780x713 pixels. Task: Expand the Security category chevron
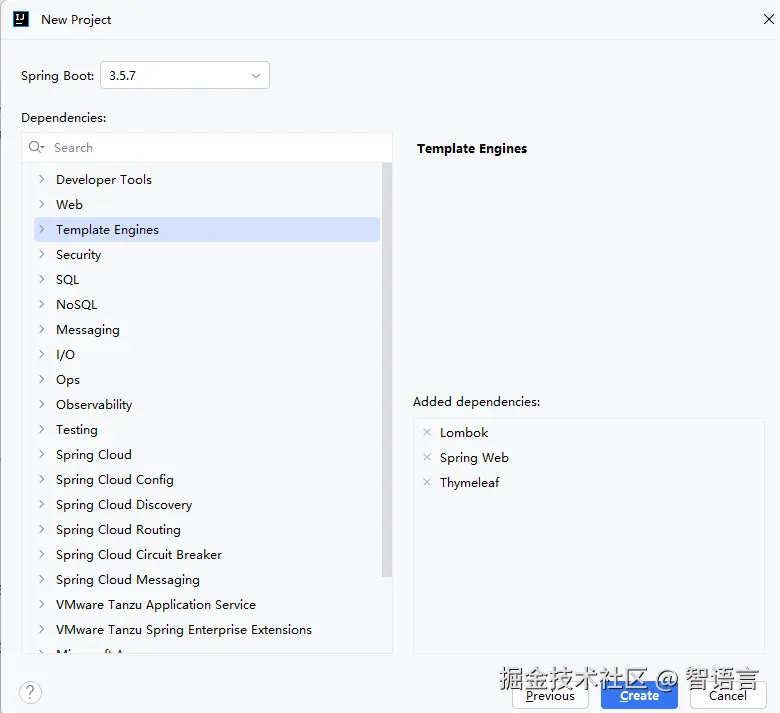point(42,254)
